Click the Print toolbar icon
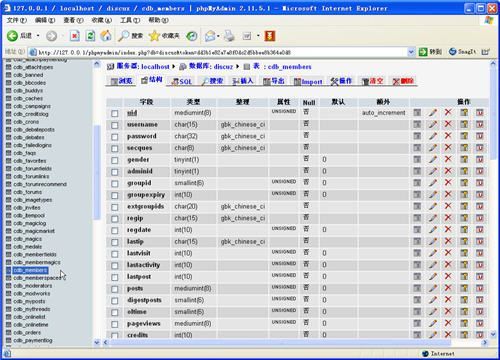Image resolution: width=500 pixels, height=360 pixels. click(229, 36)
